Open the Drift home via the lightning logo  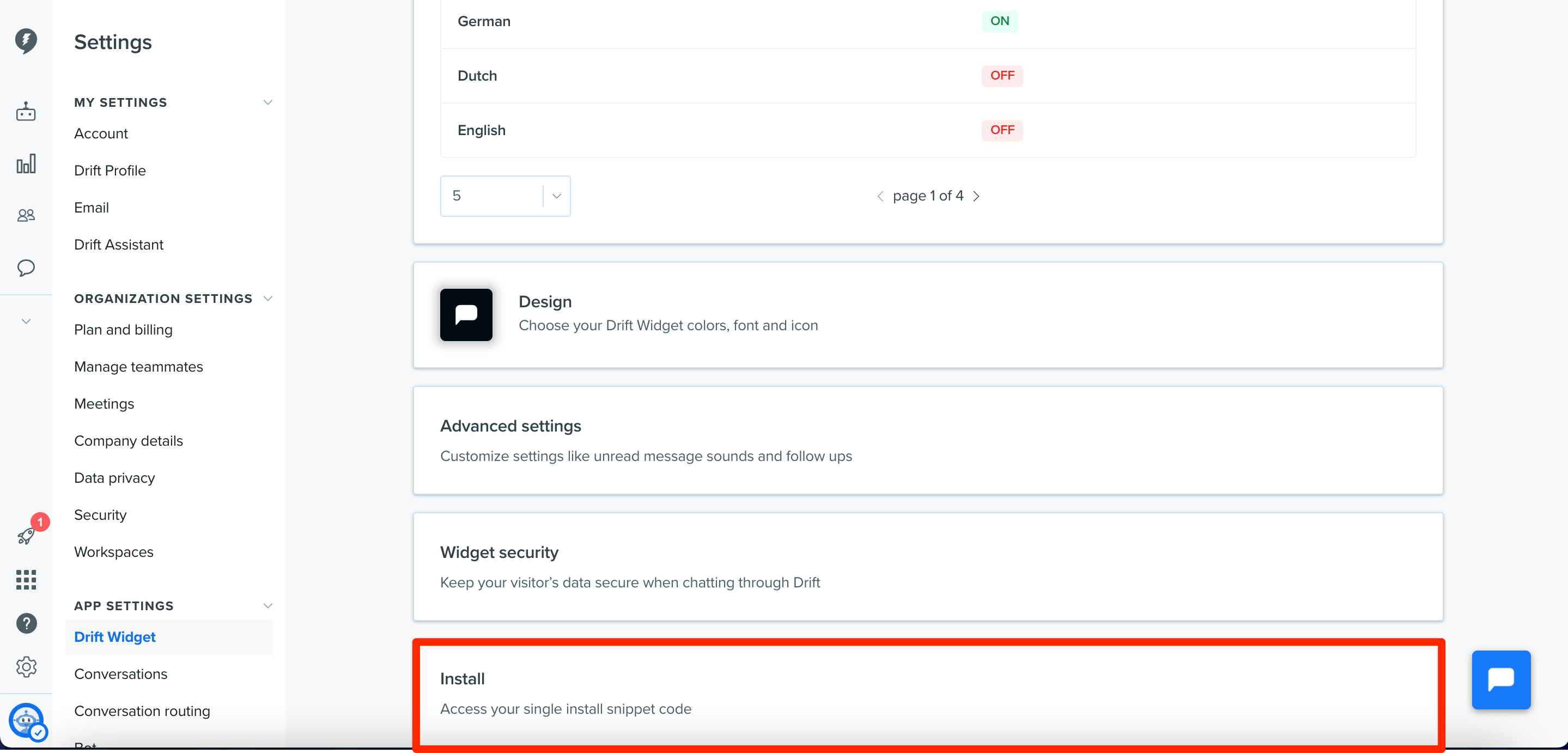tap(26, 40)
